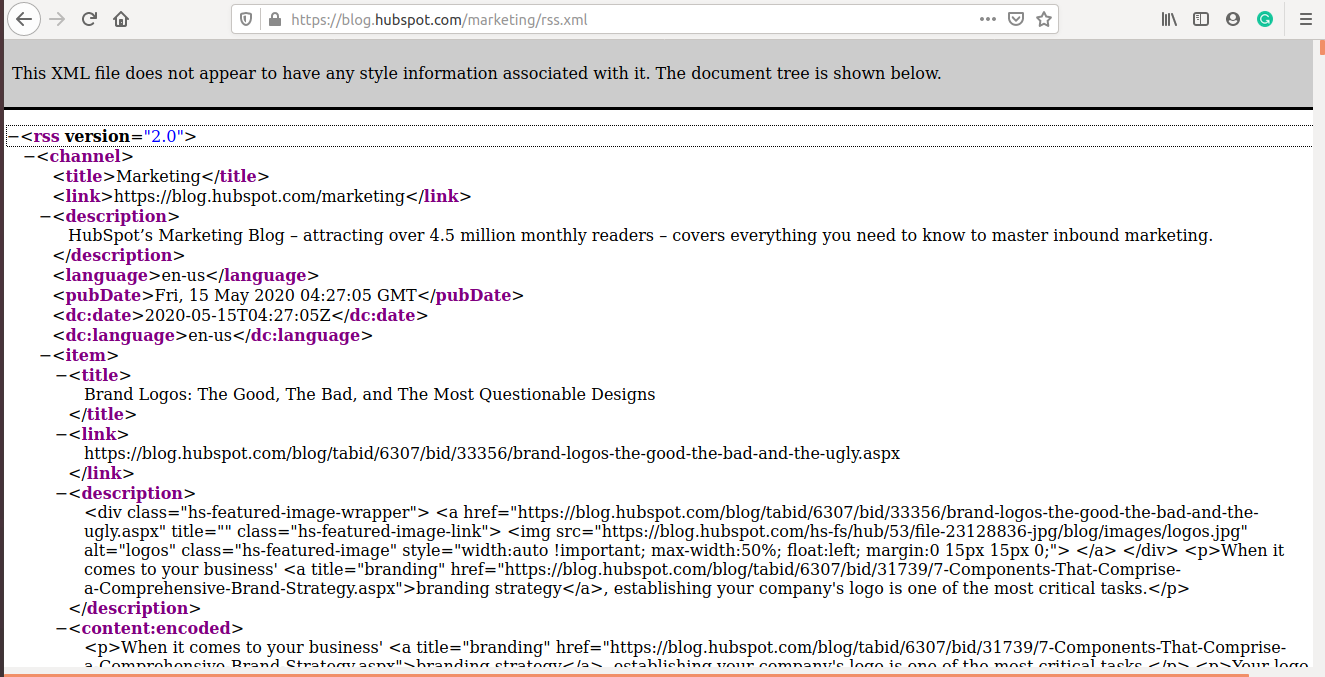Viewport: 1325px width, 677px height.
Task: Collapse the item description node
Action: (61, 493)
